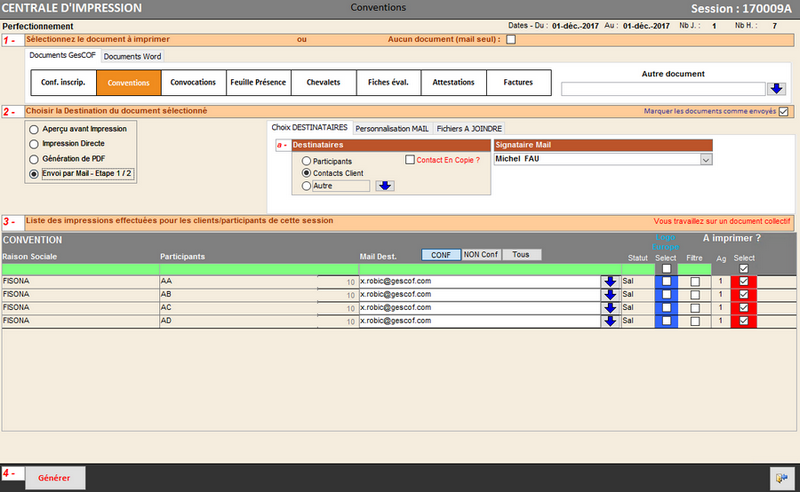Open the Autre document combo box

(x=663, y=89)
